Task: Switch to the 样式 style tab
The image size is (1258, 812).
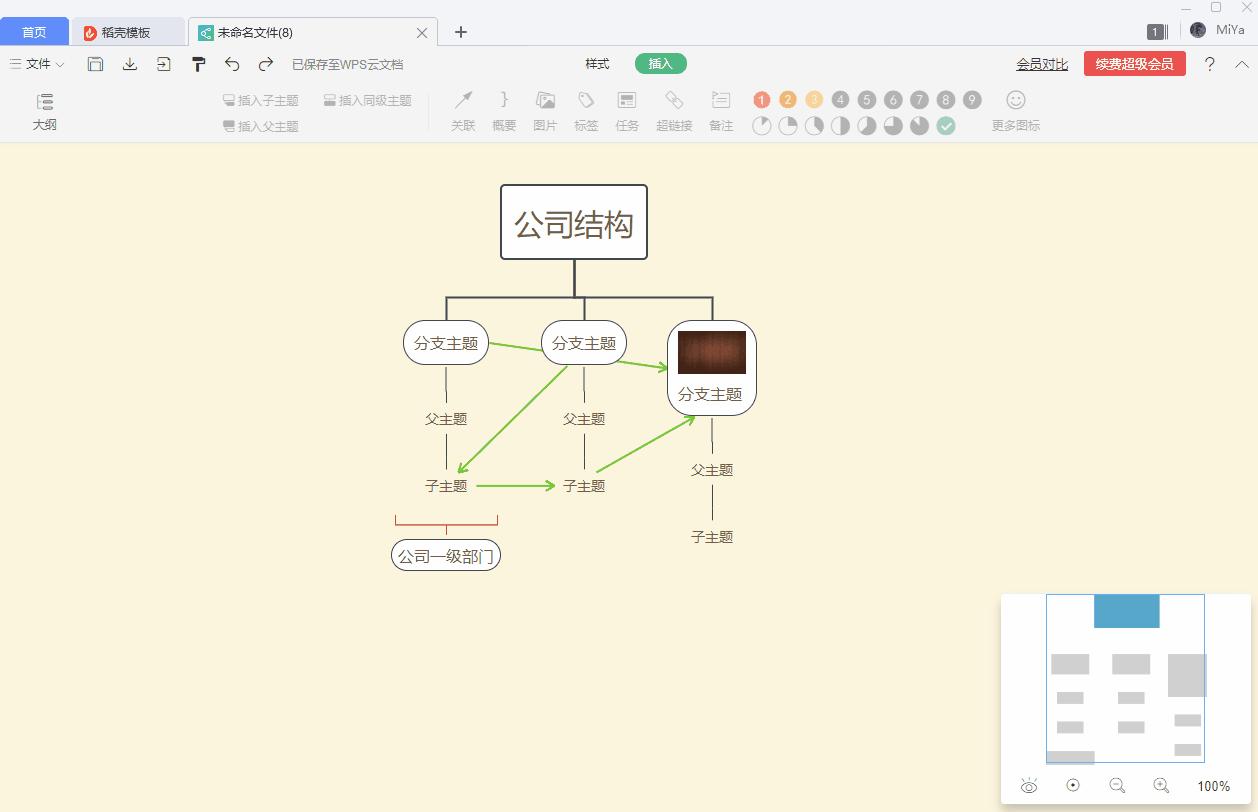Action: 597,63
